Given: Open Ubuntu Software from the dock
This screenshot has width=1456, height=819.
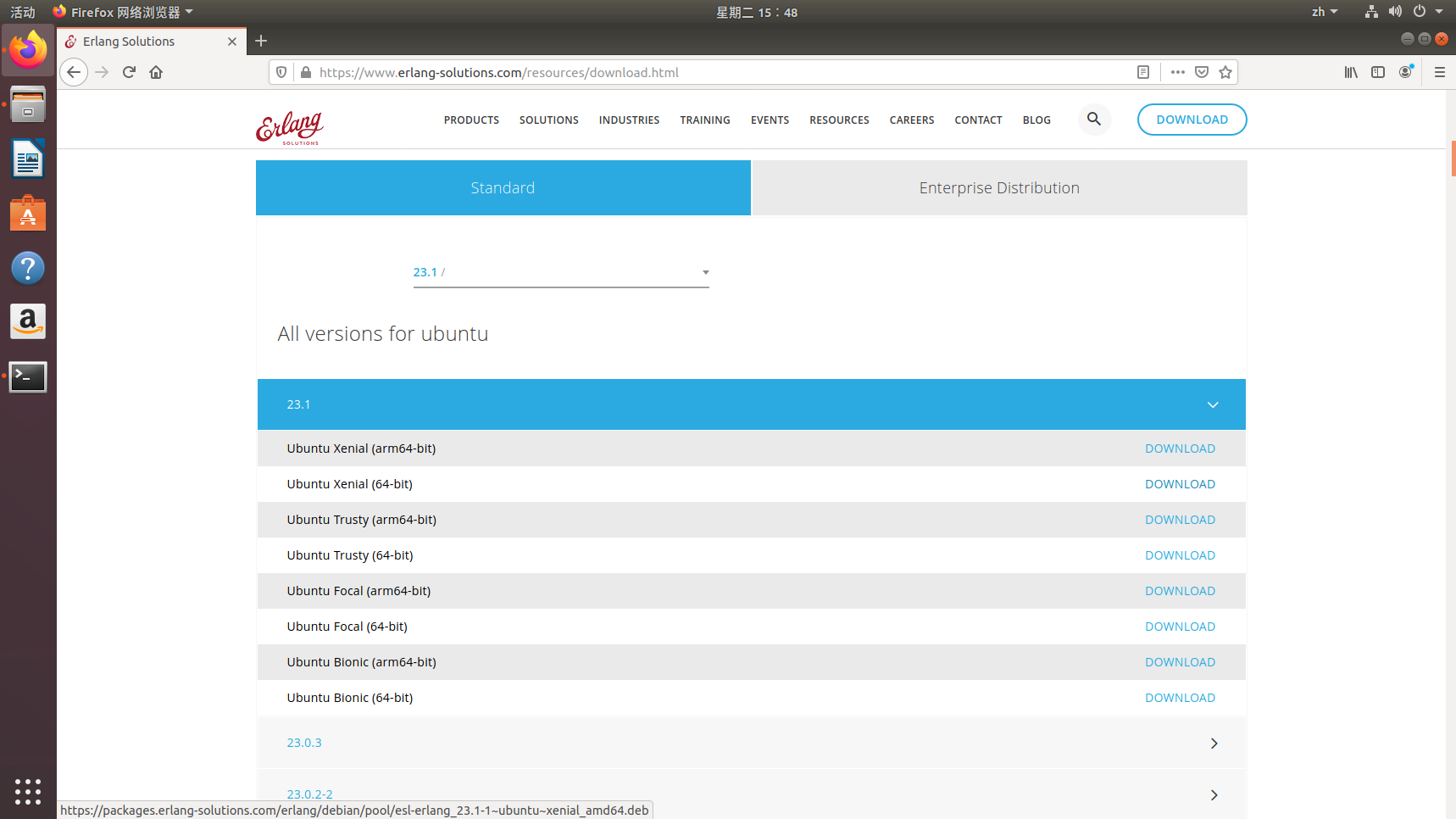Looking at the screenshot, I should click(28, 213).
